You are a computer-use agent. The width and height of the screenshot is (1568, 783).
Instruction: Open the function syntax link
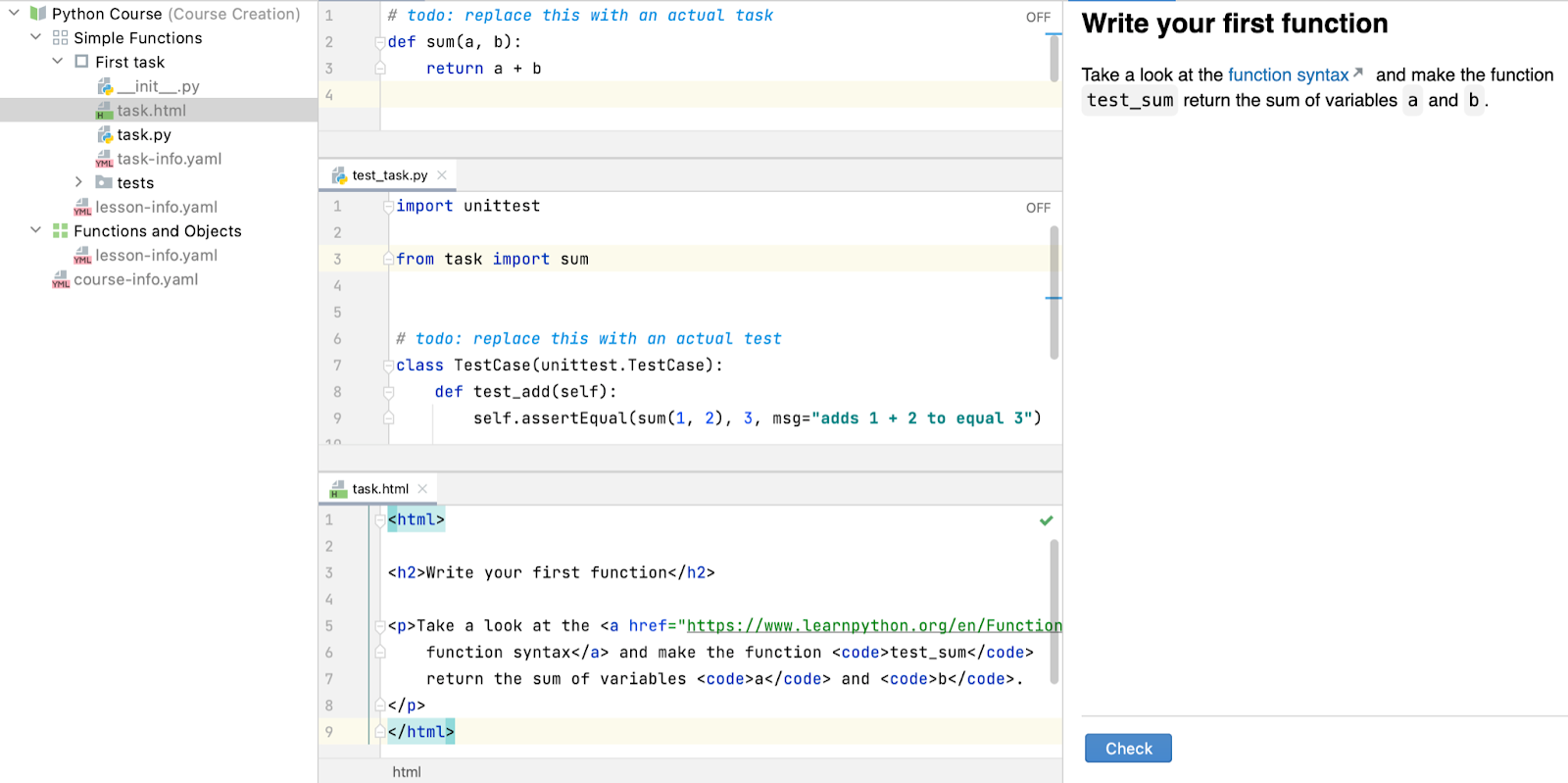point(1288,75)
